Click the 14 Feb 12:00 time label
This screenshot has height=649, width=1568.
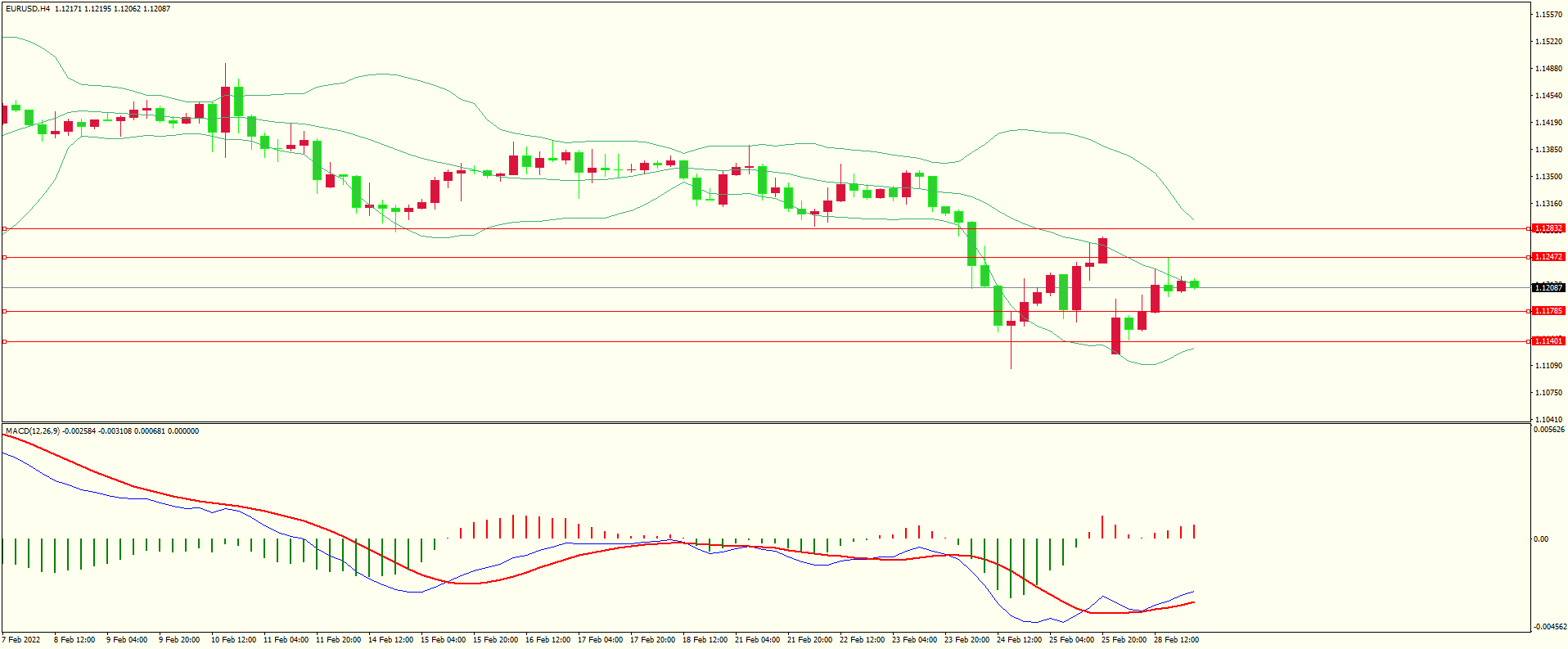(x=390, y=640)
